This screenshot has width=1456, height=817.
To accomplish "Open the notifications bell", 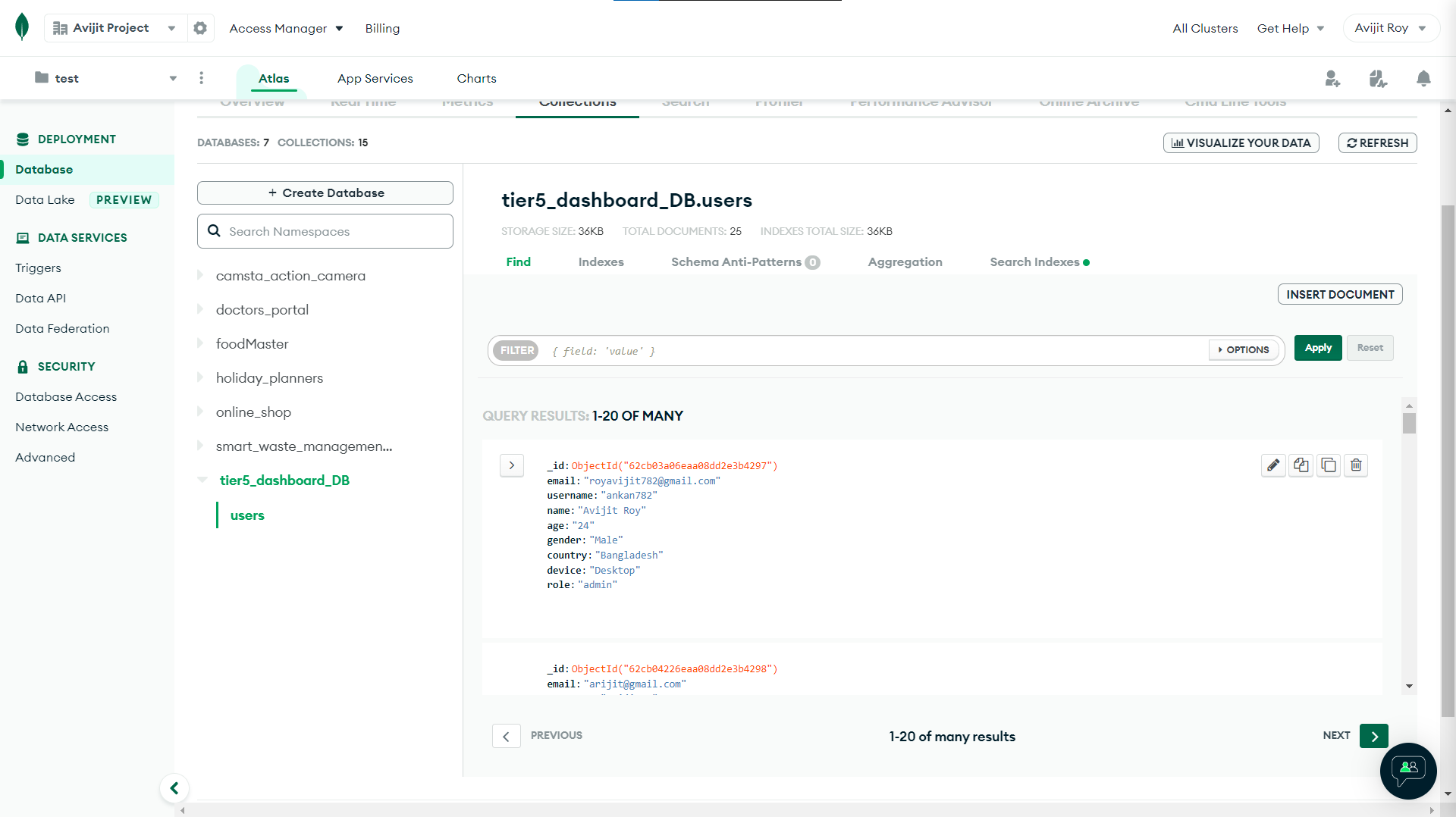I will tap(1423, 78).
